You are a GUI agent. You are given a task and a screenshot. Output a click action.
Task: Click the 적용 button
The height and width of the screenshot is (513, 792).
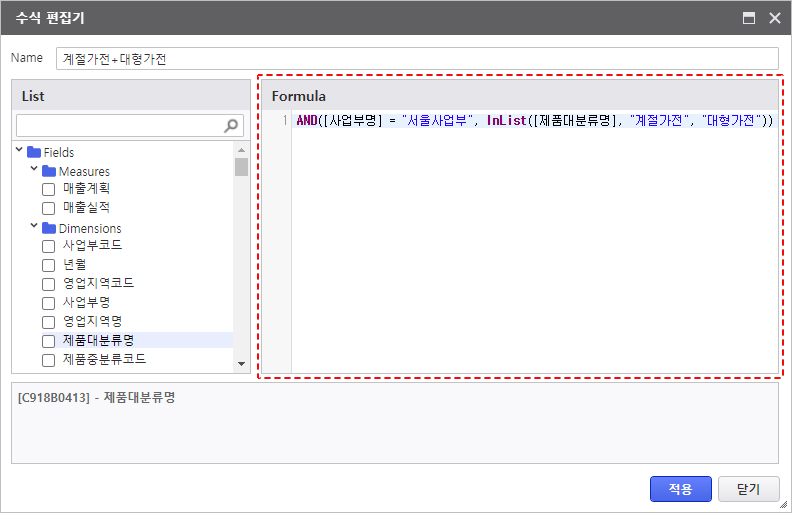(680, 489)
